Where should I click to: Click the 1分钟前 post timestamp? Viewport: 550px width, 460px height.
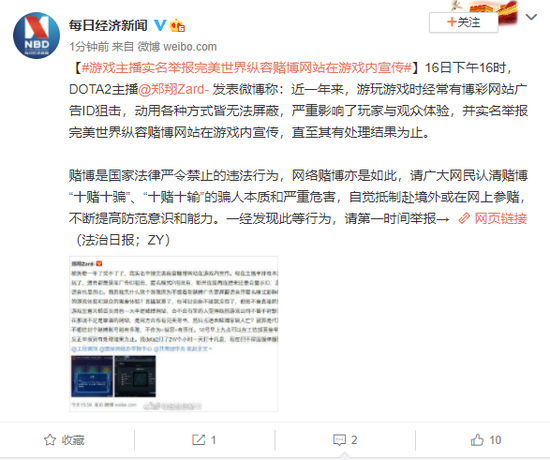pyautogui.click(x=89, y=47)
